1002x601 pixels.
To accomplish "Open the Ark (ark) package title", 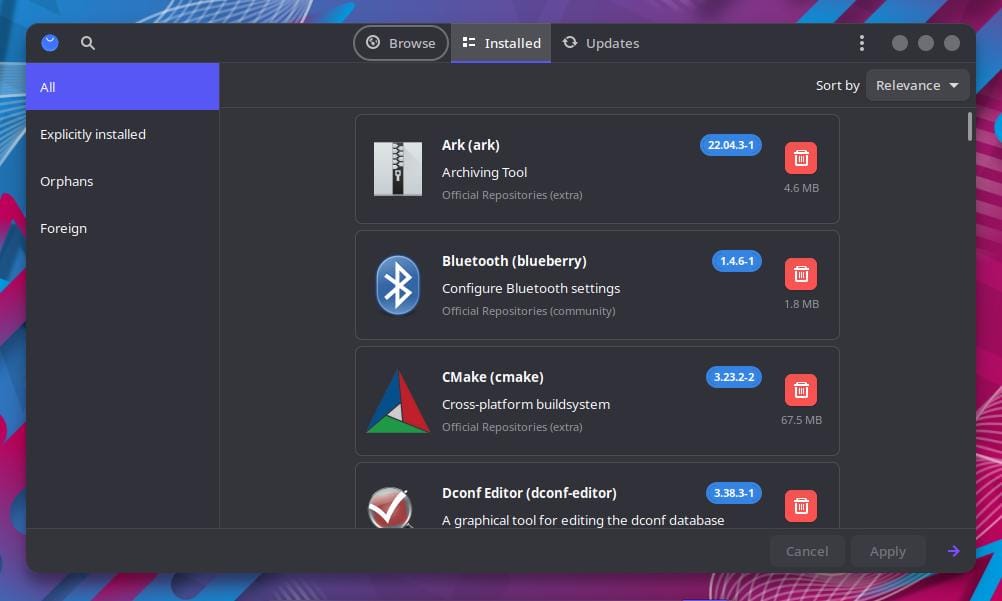I will coord(471,145).
